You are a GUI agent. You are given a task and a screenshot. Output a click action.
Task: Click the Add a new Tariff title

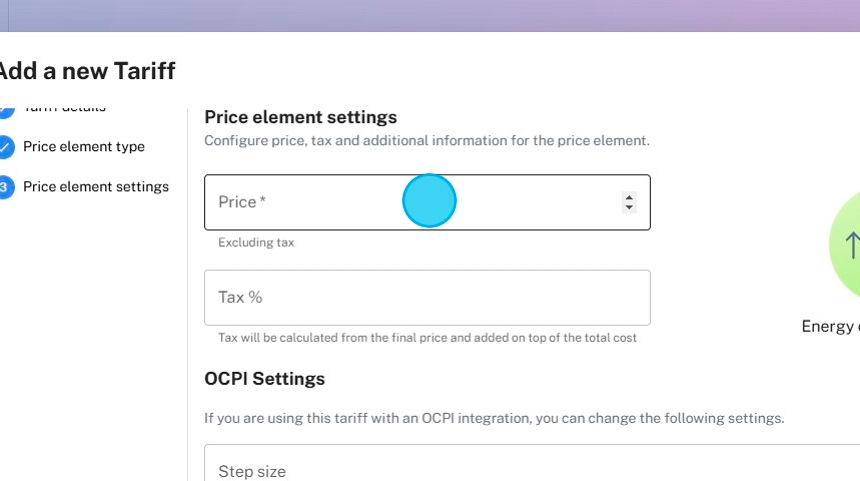86,71
